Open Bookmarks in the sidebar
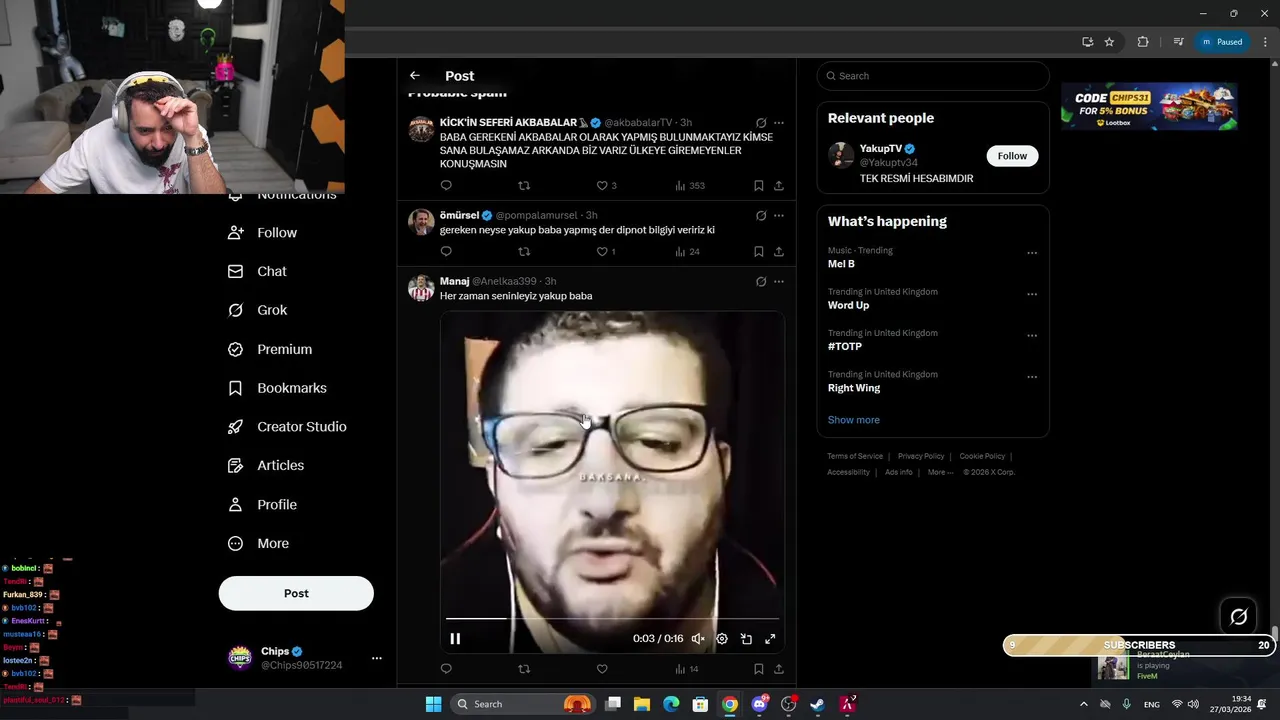Viewport: 1280px width, 720px height. (x=277, y=388)
